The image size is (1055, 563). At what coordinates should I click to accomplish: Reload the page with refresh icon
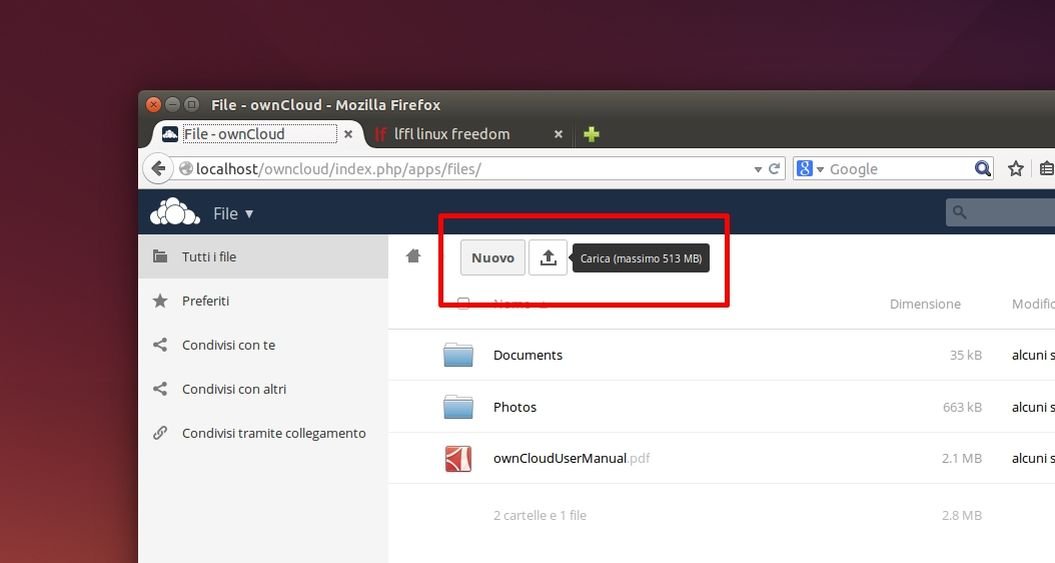774,169
